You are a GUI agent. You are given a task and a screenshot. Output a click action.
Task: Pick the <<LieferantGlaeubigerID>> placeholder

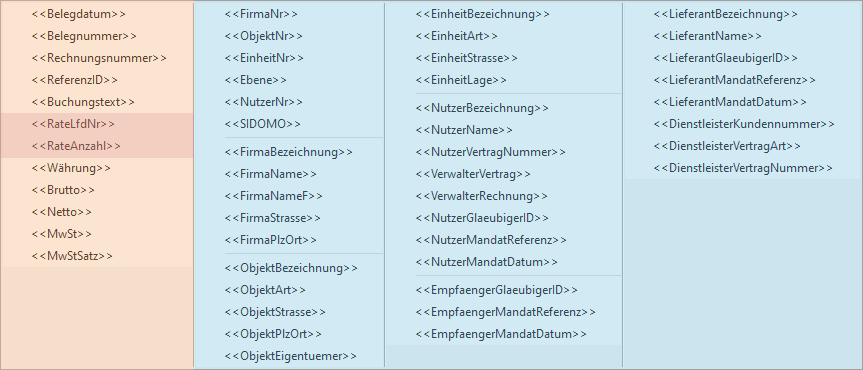pyautogui.click(x=726, y=58)
